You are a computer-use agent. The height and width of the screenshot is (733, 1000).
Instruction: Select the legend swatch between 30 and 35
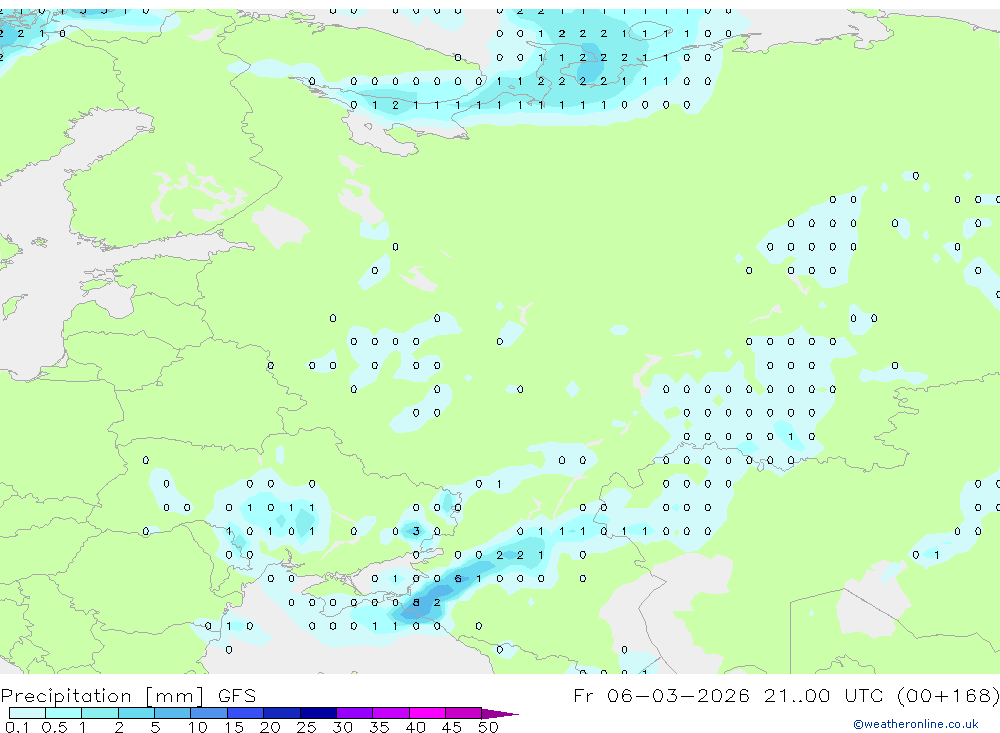355,713
